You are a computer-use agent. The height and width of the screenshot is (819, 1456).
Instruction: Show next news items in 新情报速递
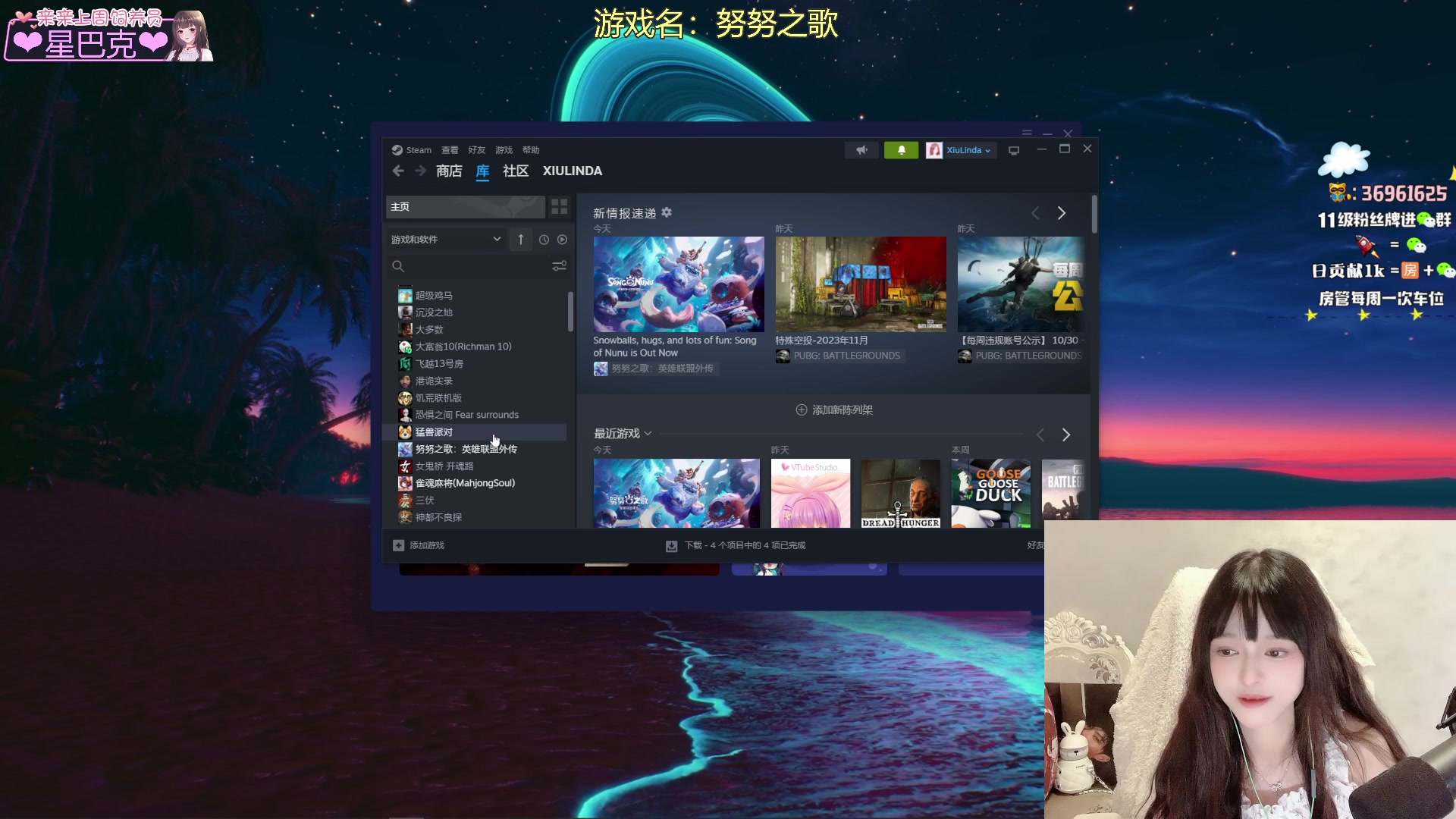pyautogui.click(x=1062, y=214)
